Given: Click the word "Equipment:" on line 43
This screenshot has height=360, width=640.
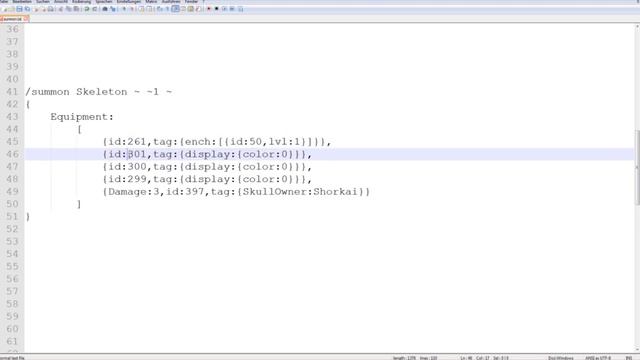Looking at the screenshot, I should (82, 117).
